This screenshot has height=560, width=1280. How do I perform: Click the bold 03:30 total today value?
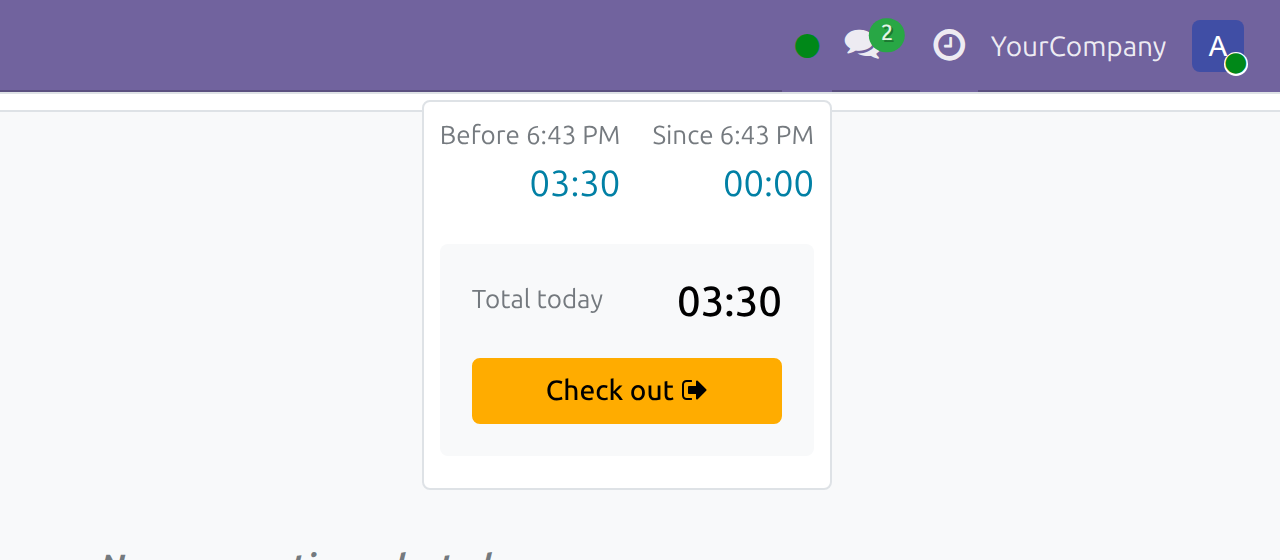click(730, 302)
